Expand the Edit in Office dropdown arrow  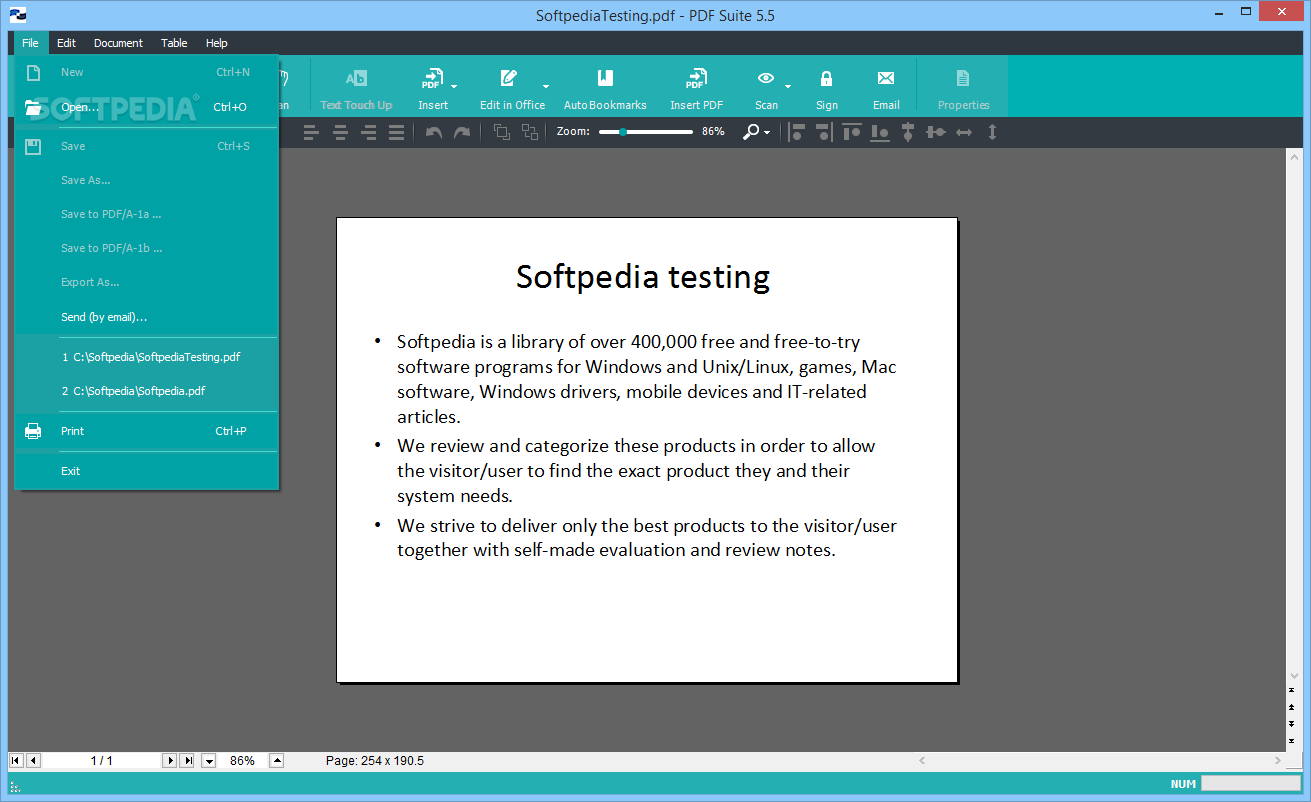coord(546,86)
